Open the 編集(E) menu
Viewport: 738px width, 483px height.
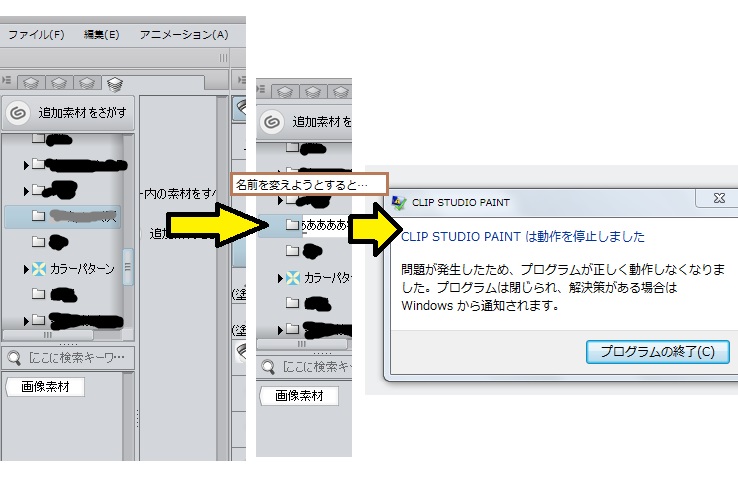[101, 34]
